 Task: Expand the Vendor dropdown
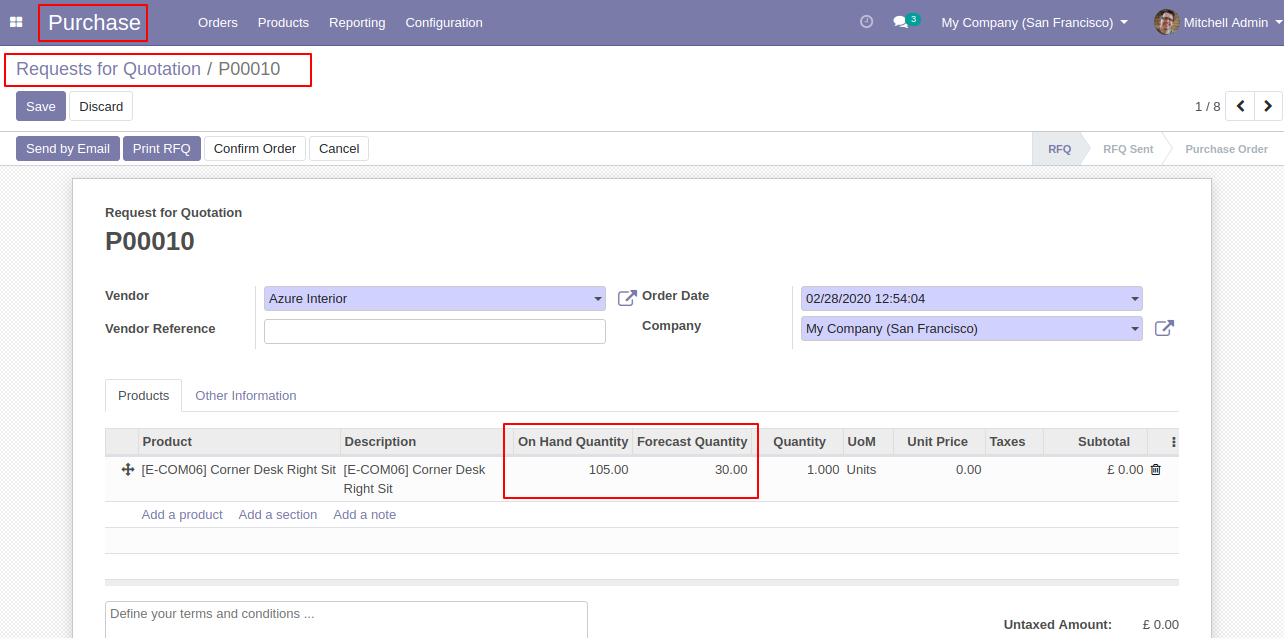(x=598, y=299)
